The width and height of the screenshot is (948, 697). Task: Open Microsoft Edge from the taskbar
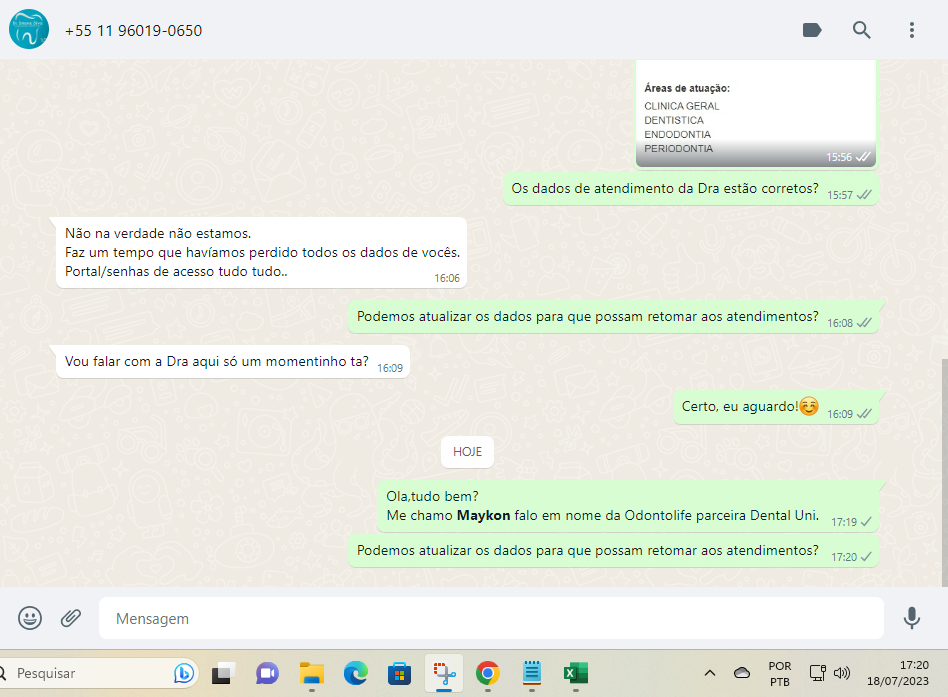click(x=356, y=673)
